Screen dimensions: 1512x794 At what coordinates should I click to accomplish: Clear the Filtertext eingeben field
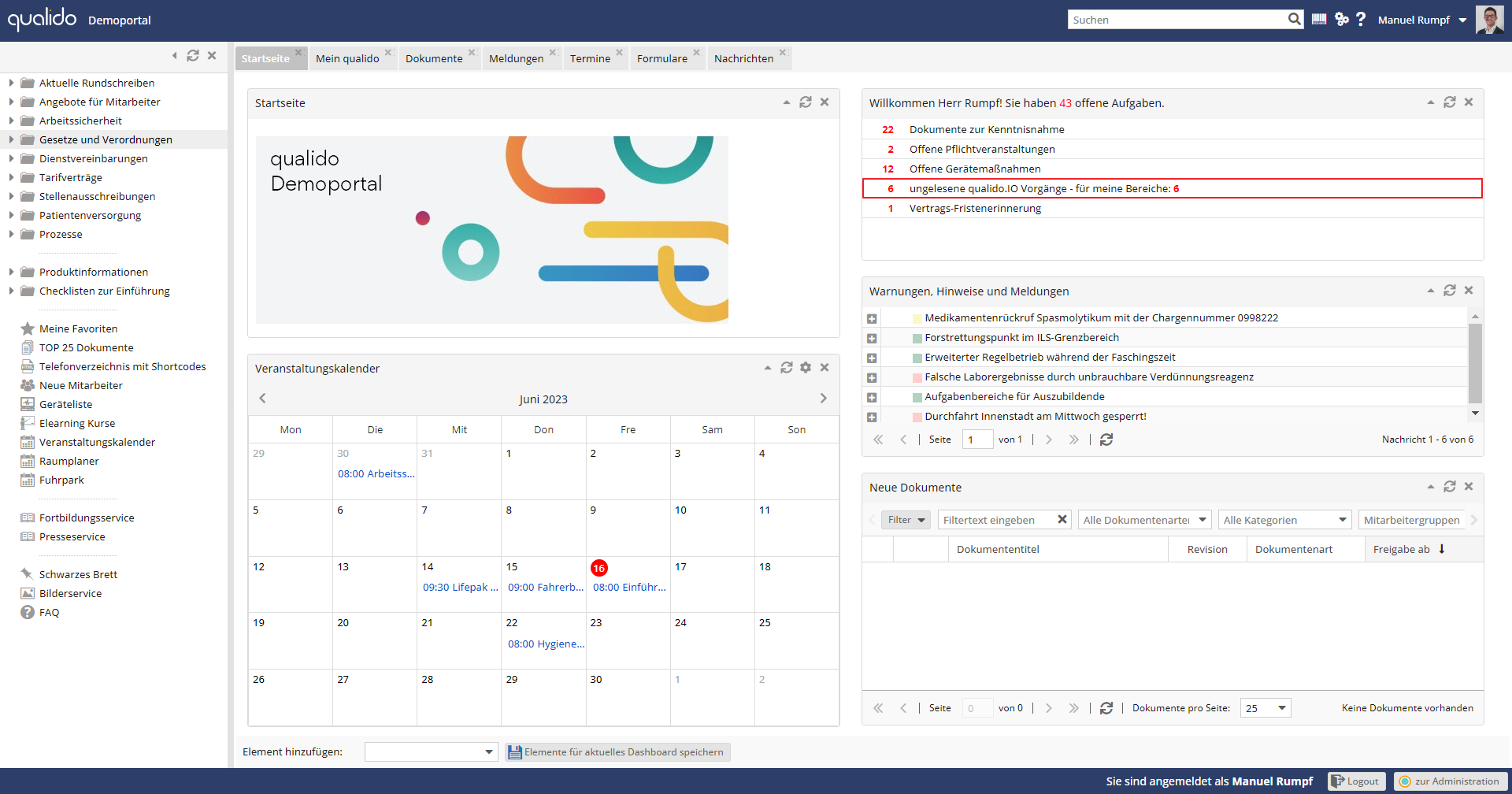(1062, 519)
